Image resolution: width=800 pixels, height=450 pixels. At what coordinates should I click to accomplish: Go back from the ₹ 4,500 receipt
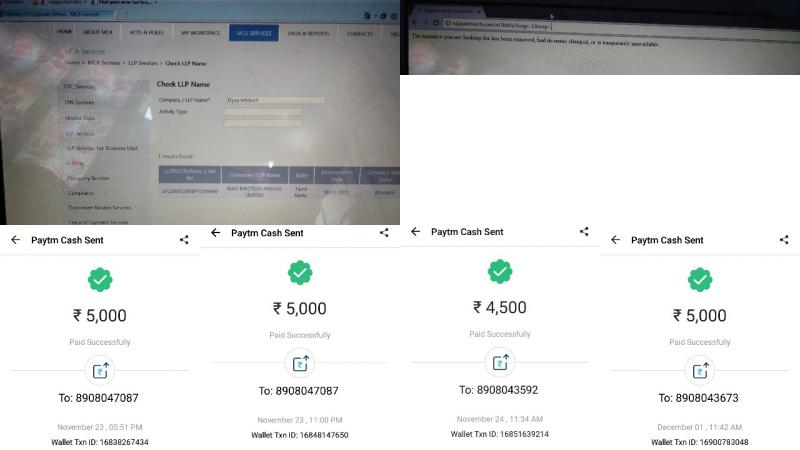[x=415, y=232]
